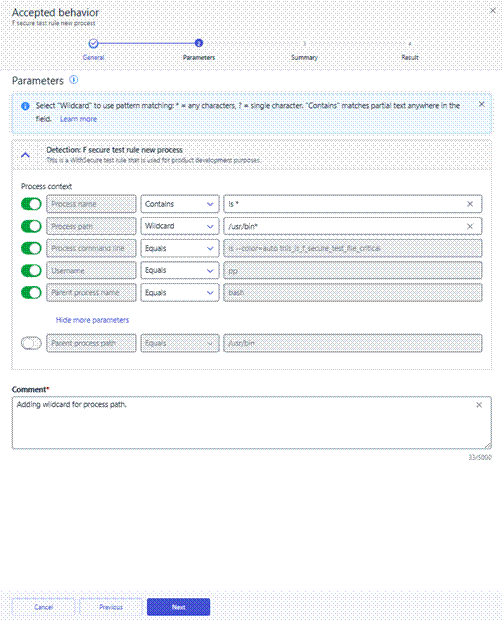Image resolution: width=502 pixels, height=620 pixels.
Task: Click the Process context heading
Action: [46, 186]
